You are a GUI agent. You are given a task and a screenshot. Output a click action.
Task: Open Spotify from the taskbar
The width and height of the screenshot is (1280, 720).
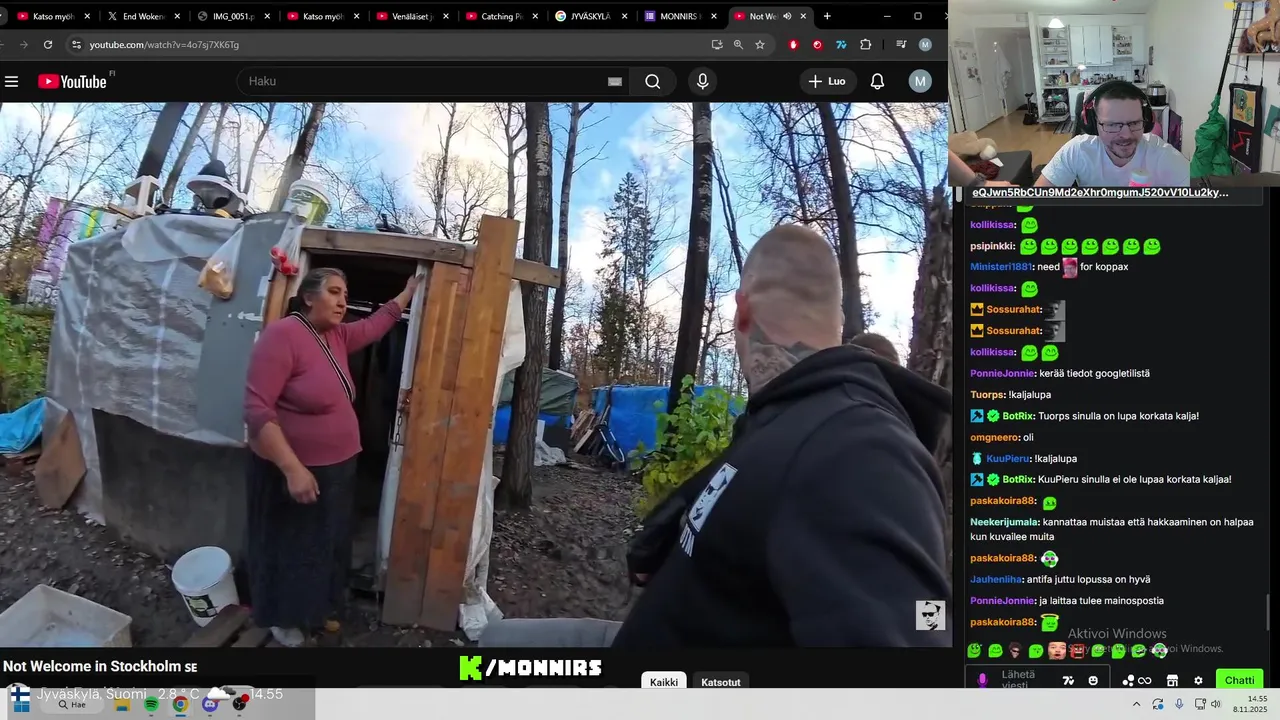tap(151, 704)
